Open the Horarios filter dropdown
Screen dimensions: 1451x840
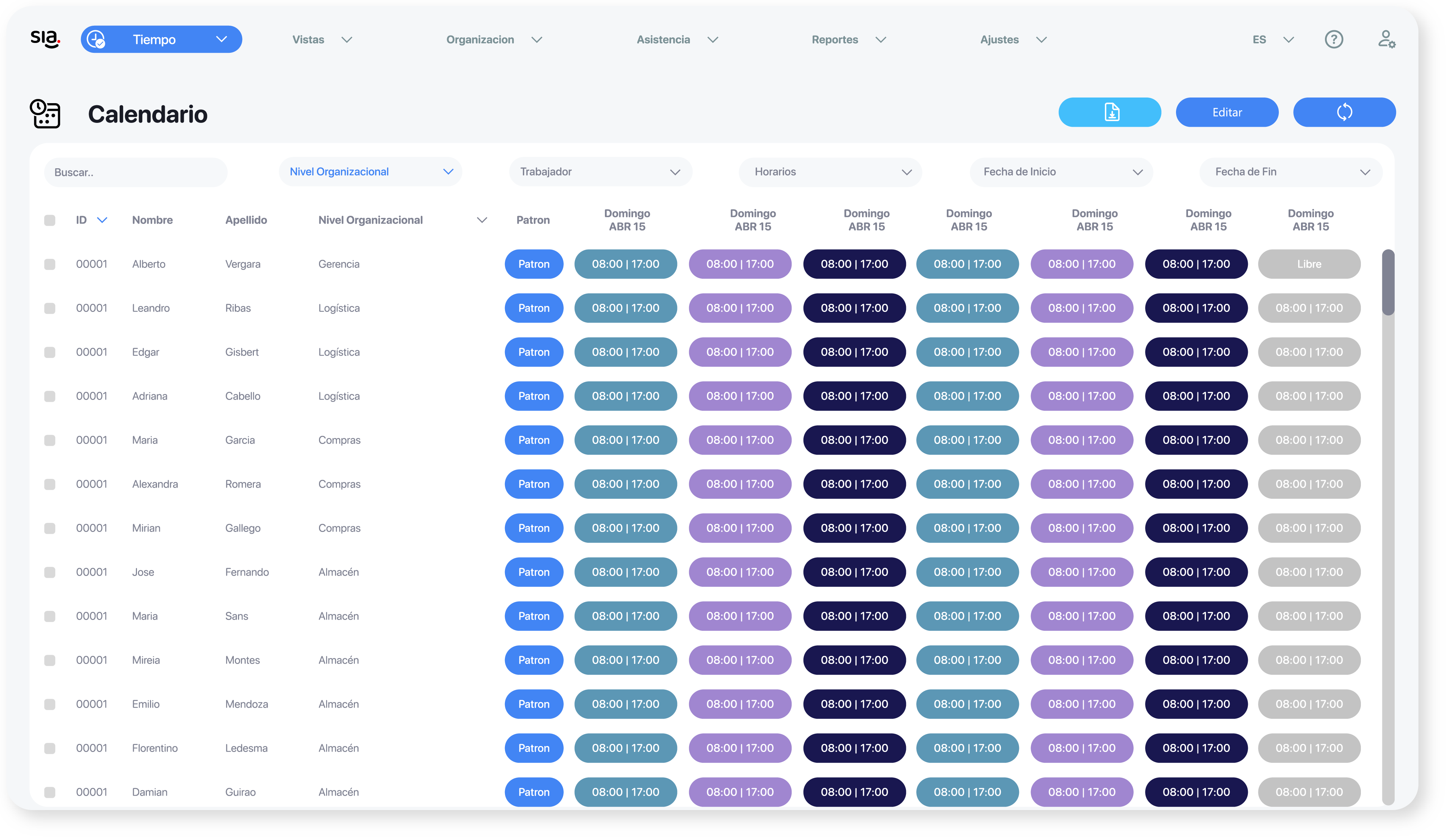(830, 172)
